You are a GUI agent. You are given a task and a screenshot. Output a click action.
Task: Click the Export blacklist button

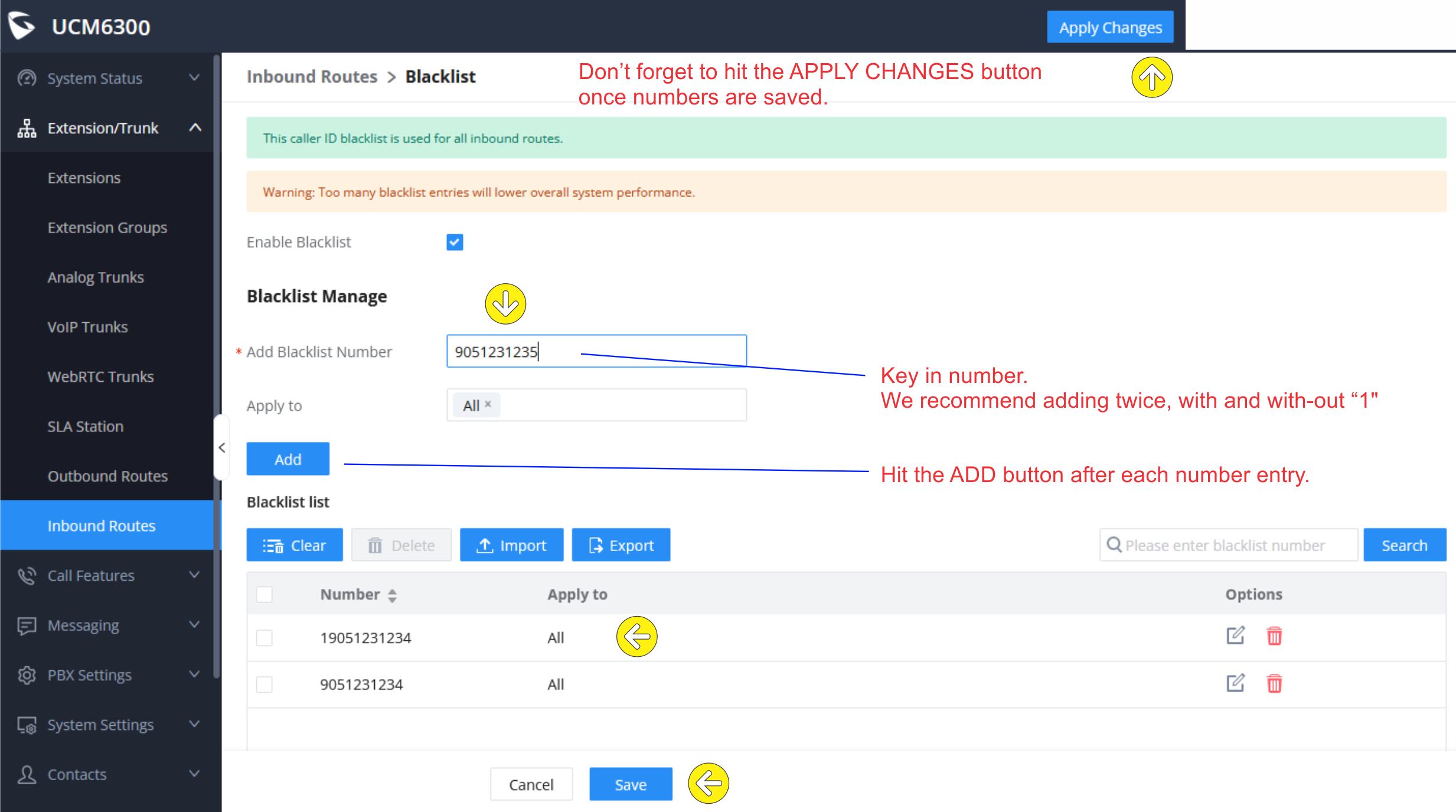(621, 545)
